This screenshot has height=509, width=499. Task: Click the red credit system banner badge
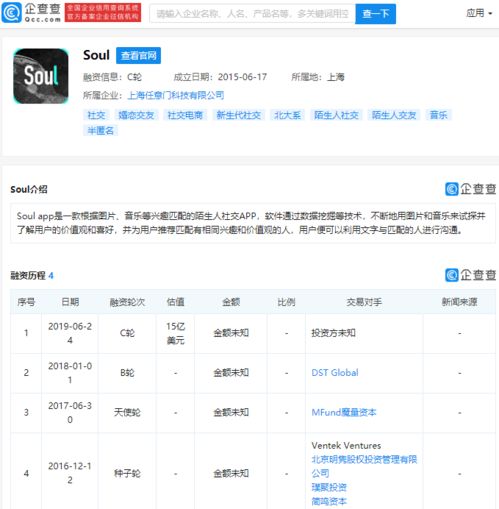103,13
